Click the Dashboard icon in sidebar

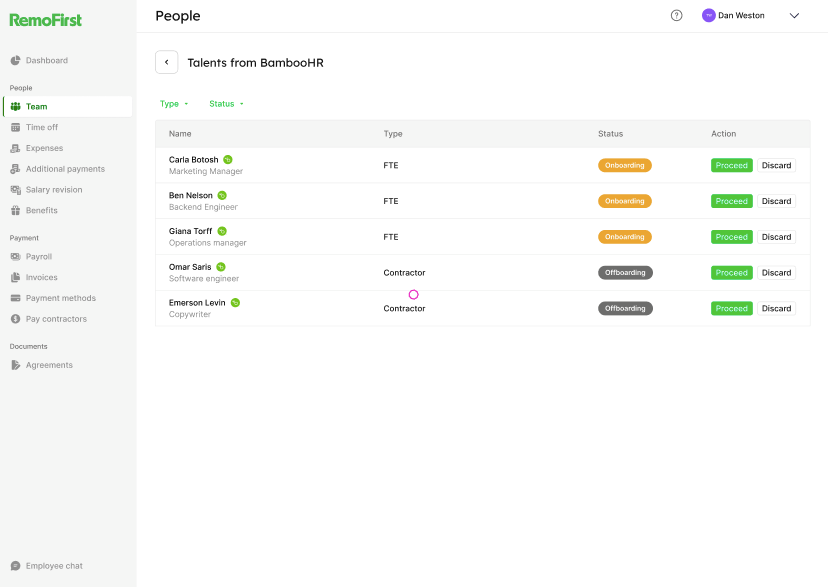(x=16, y=61)
